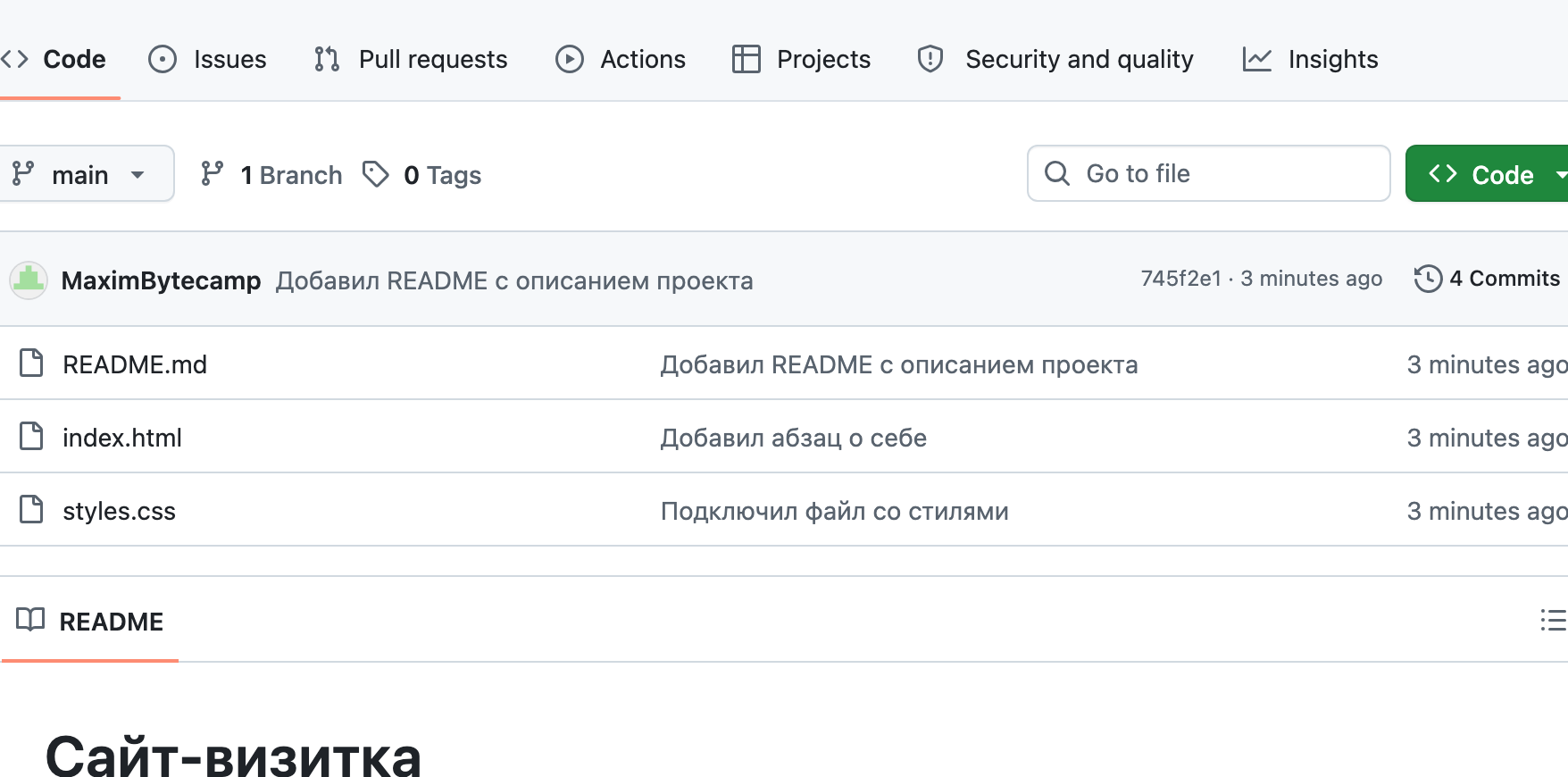Click '3 minutes ago' in index.html row
Viewport: 1568px width, 777px height.
1487,438
